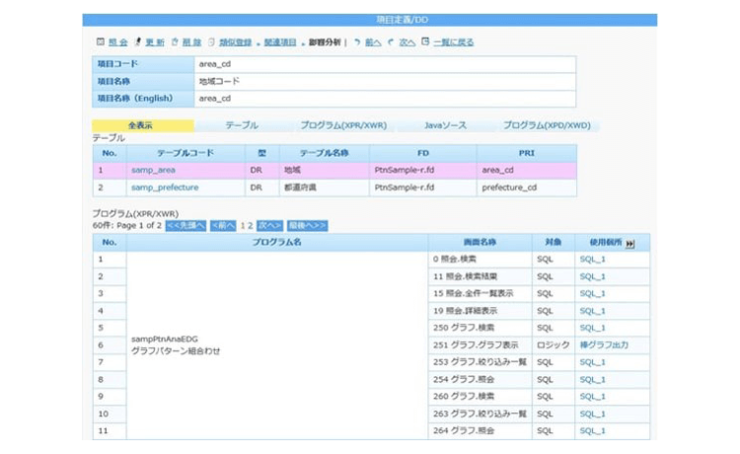Open SQL_1 link in row 1

pos(592,259)
